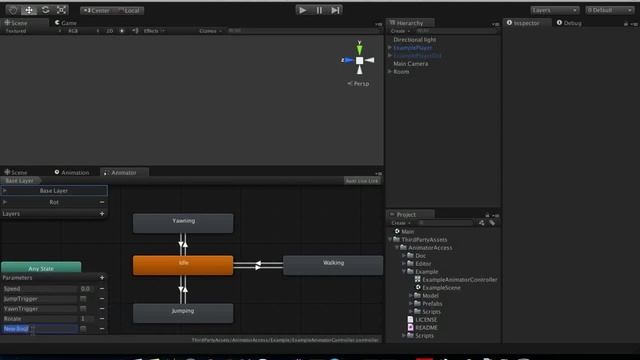Select the Jumping state node
Image resolution: width=640 pixels, height=360 pixels.
183,313
